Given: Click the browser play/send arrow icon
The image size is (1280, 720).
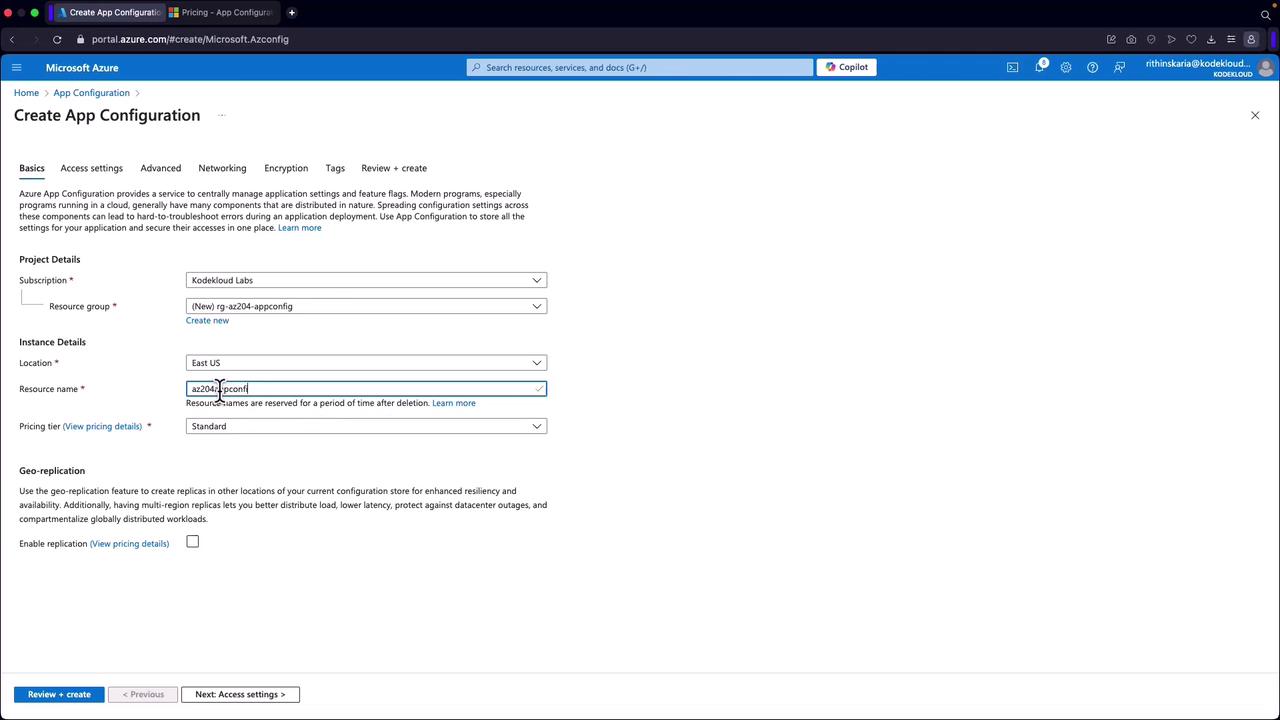Looking at the screenshot, I should point(1171,39).
